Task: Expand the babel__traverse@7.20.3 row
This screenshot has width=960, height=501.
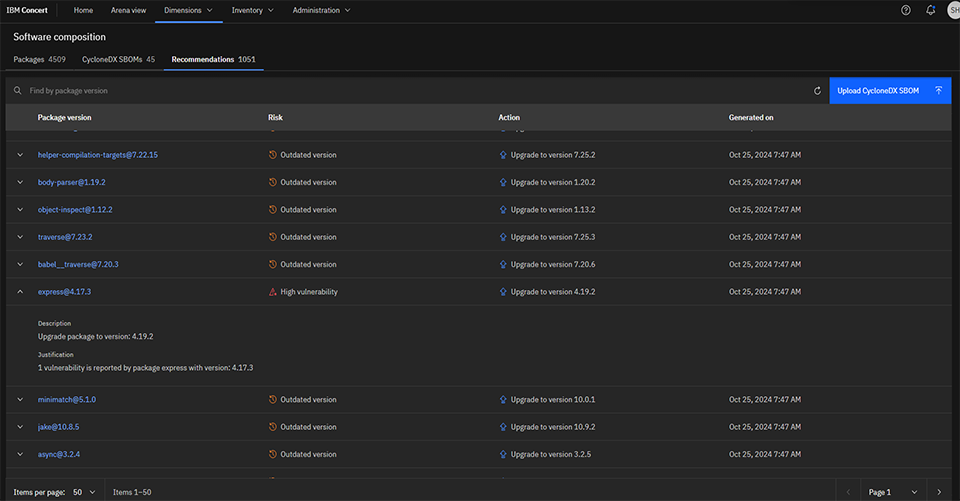Action: (x=20, y=265)
